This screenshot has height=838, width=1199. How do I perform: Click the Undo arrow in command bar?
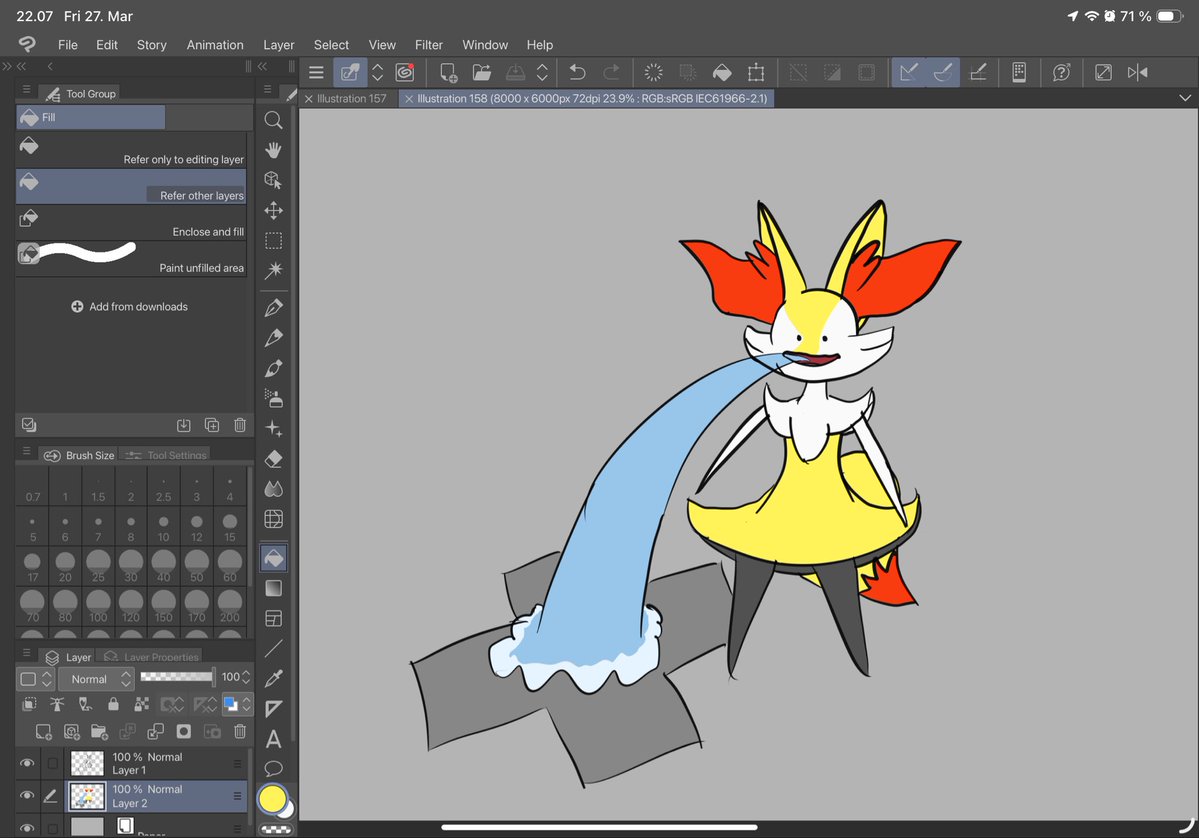click(577, 73)
